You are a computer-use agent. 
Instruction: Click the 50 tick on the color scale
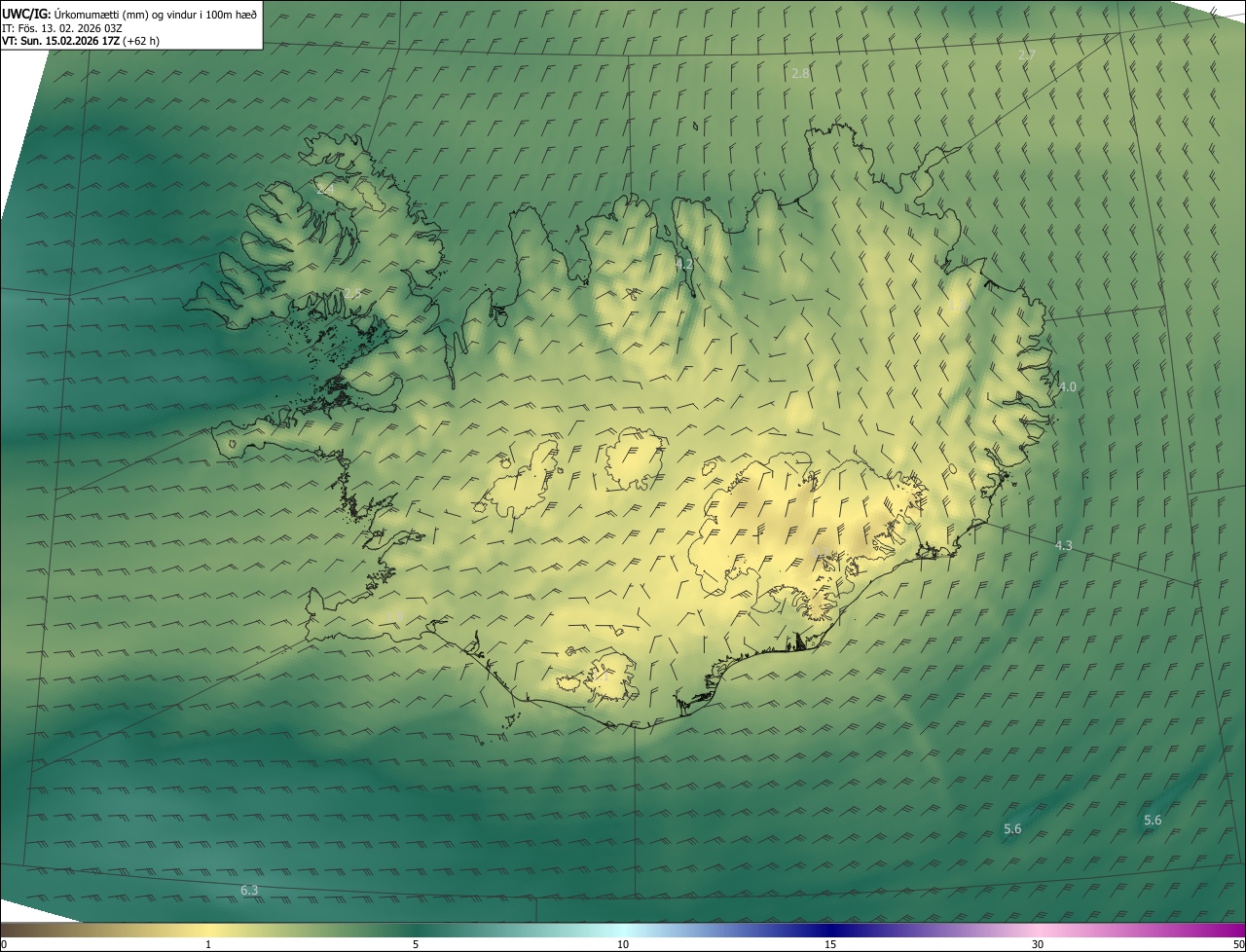[x=1238, y=945]
